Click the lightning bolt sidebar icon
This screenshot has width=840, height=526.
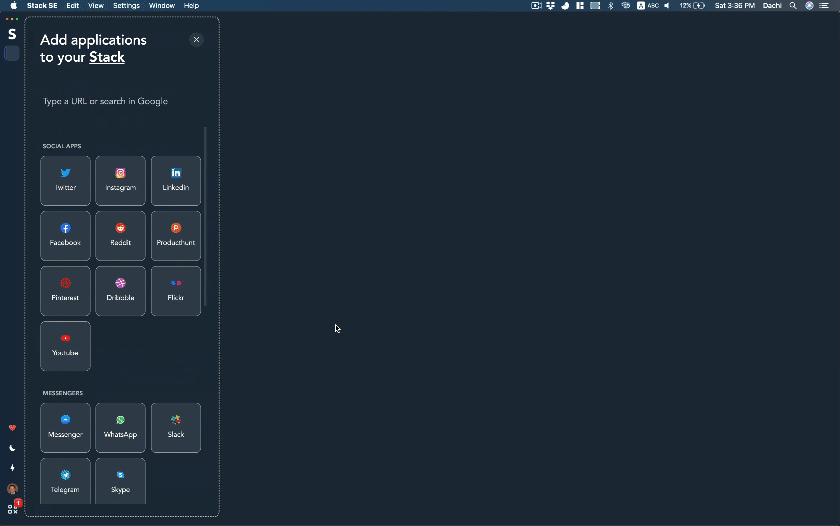12,468
